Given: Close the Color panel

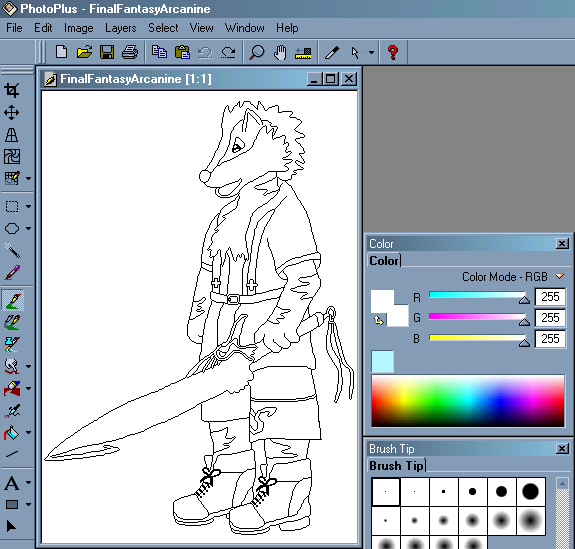Looking at the screenshot, I should click(562, 244).
